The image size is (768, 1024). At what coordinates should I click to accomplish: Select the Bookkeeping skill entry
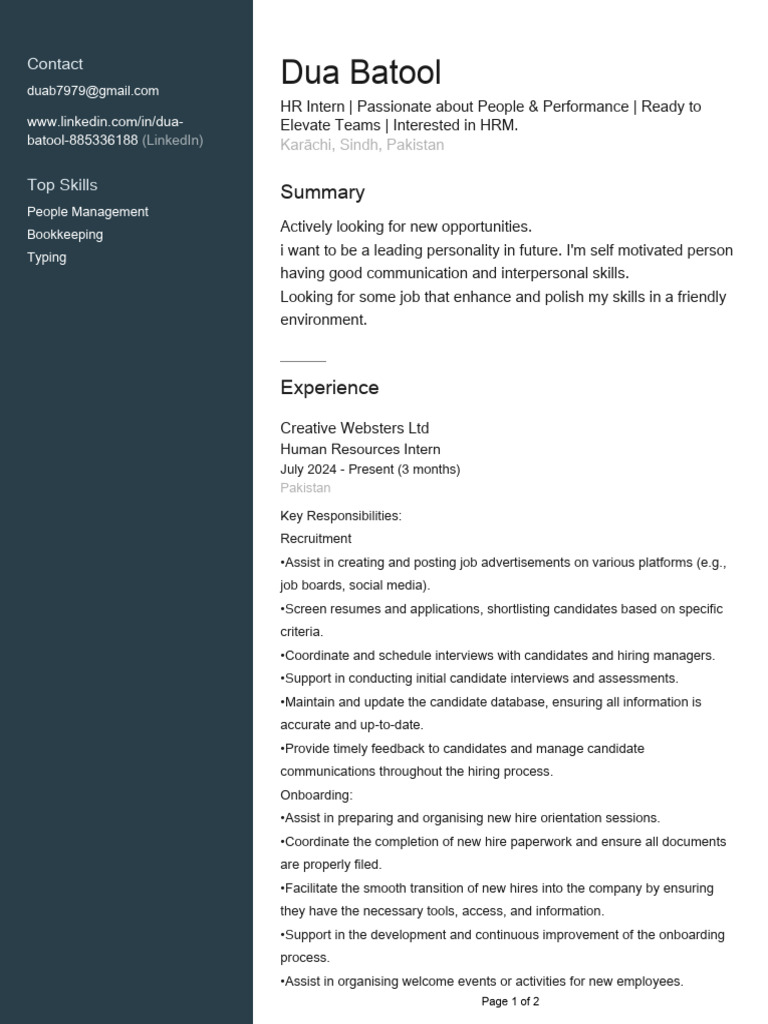tap(65, 235)
